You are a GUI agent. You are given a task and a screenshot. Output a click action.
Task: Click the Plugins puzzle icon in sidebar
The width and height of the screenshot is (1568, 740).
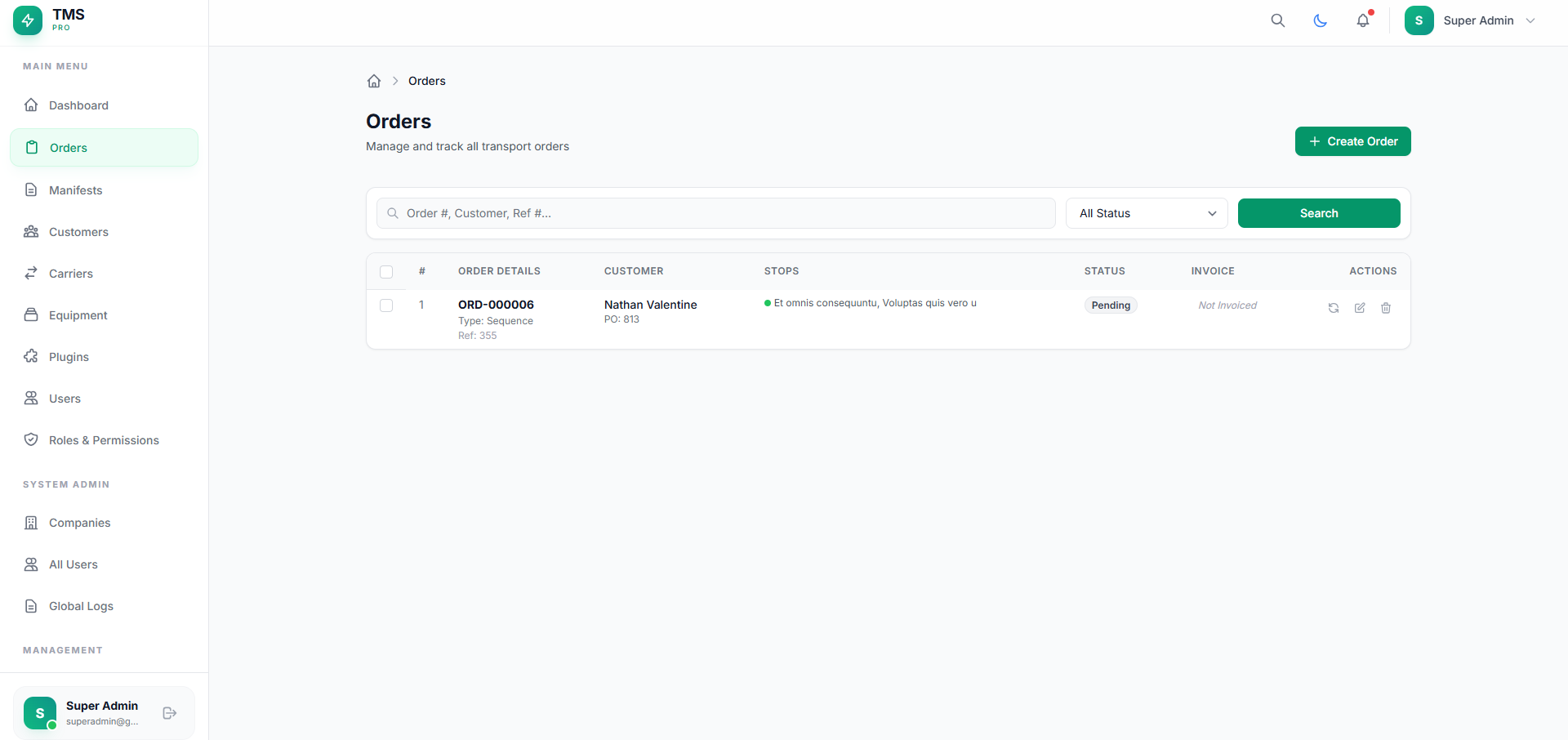(x=31, y=357)
